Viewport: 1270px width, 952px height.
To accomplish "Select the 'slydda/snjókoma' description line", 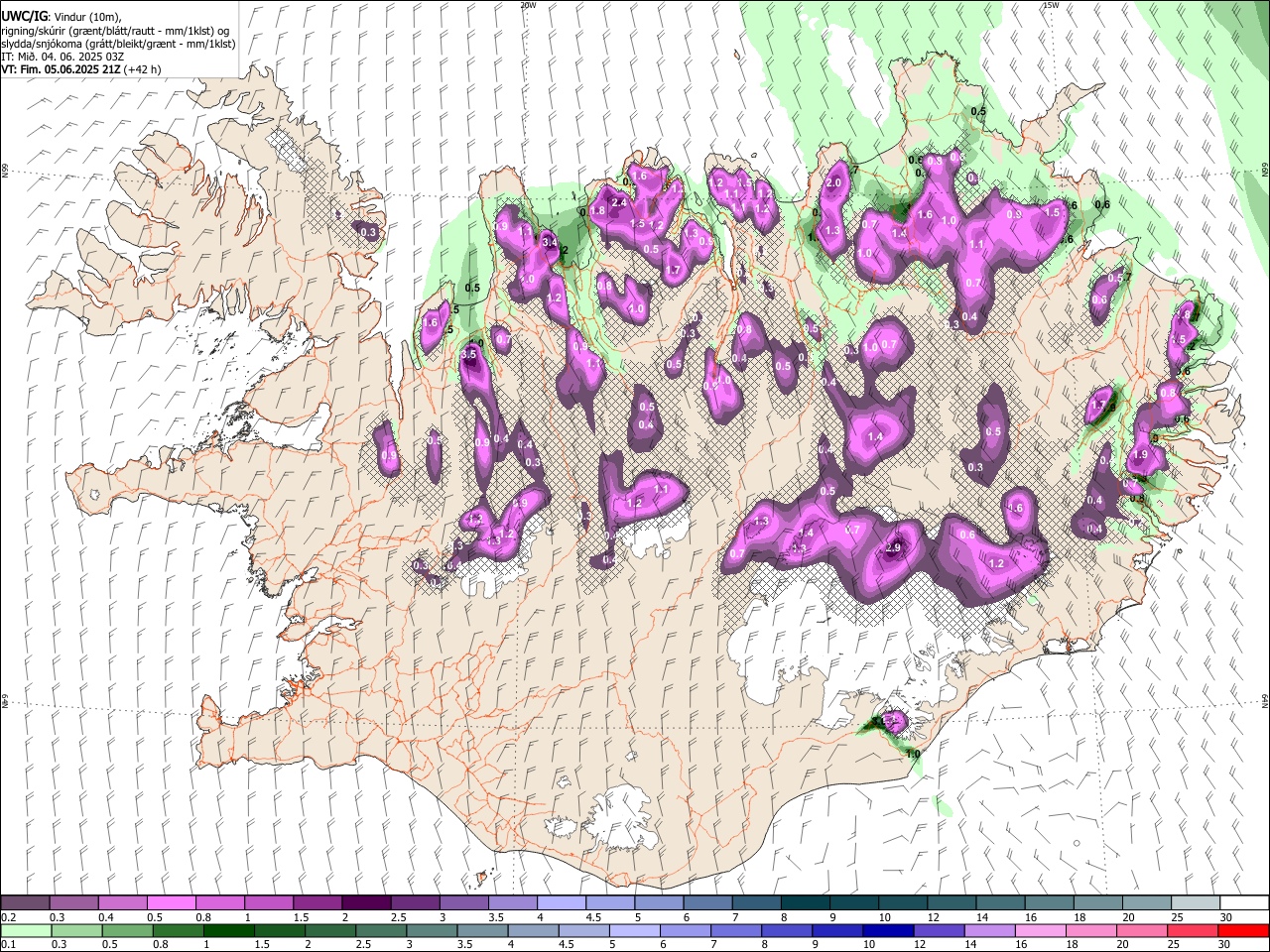I will [117, 44].
